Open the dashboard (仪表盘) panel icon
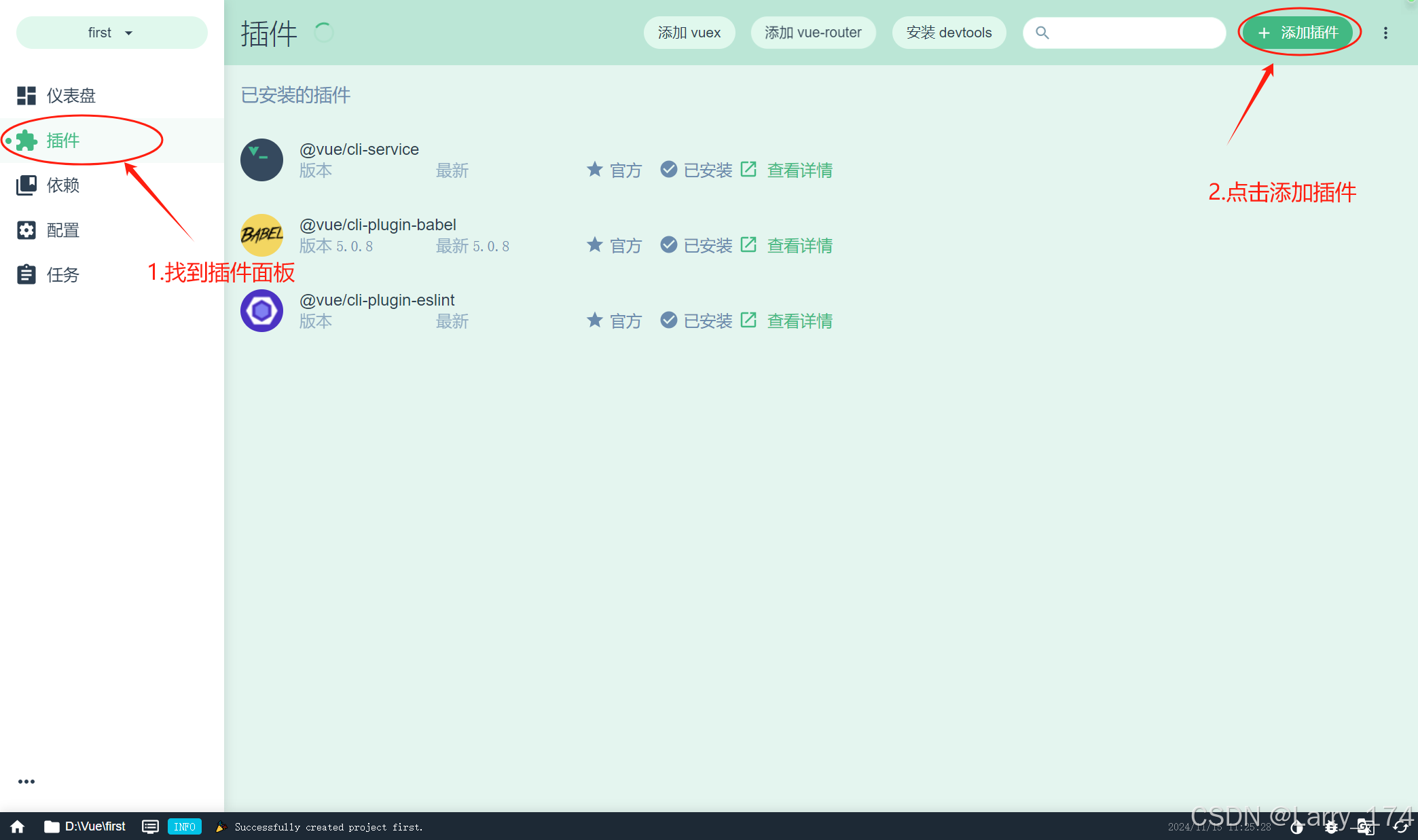1418x840 pixels. (26, 95)
